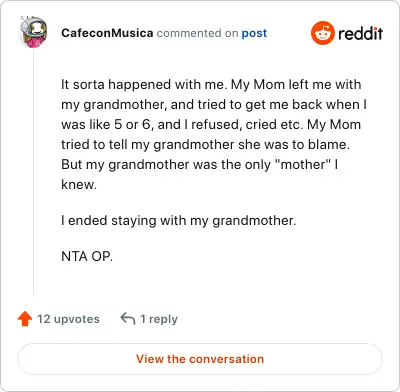Click the orange upvote arrow icon
400x392 pixels.
pos(25,319)
